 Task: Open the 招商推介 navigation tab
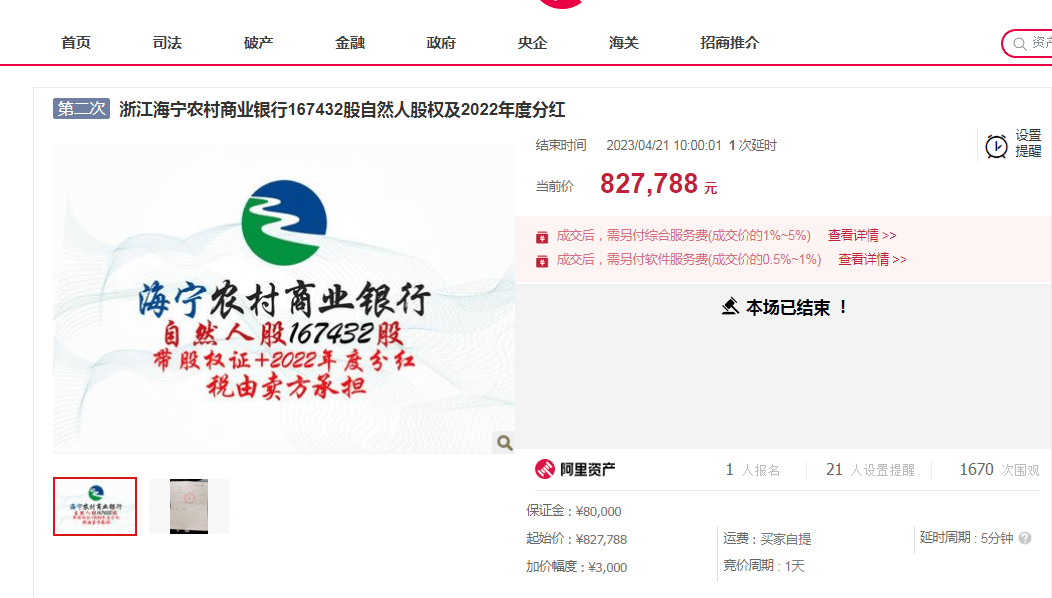point(729,43)
